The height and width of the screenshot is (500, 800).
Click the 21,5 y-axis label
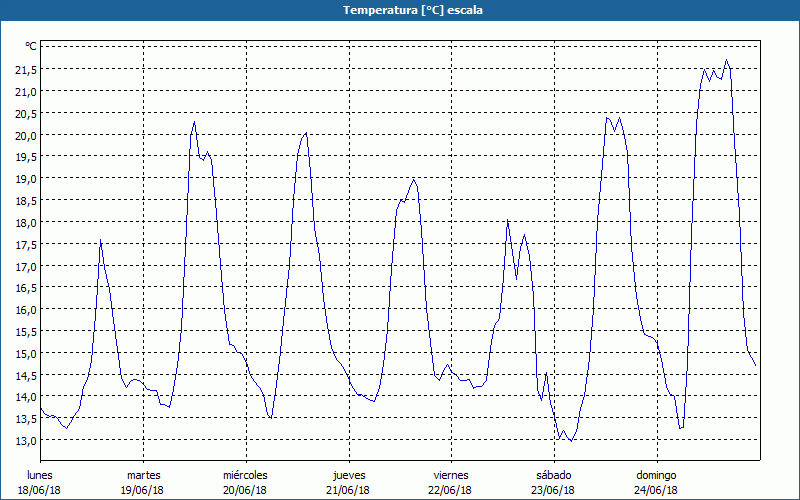[x=26, y=70]
